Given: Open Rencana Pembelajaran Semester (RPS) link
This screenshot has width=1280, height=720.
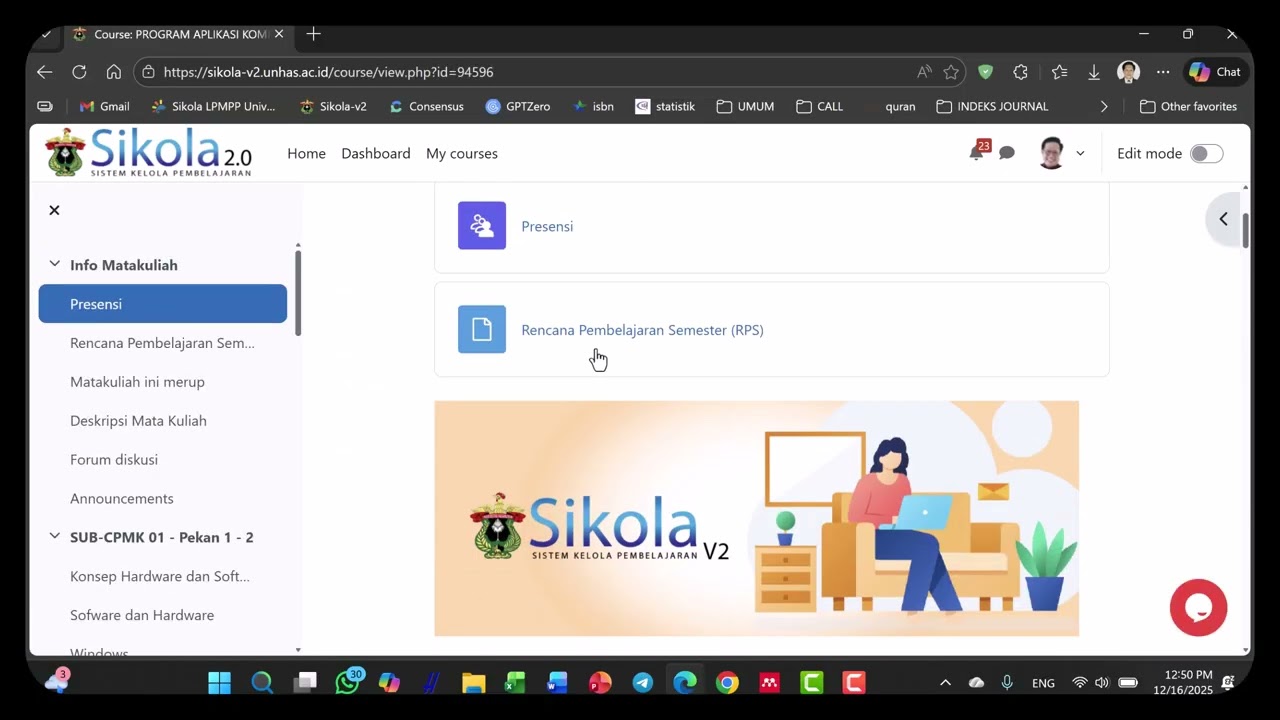Looking at the screenshot, I should (x=642, y=330).
